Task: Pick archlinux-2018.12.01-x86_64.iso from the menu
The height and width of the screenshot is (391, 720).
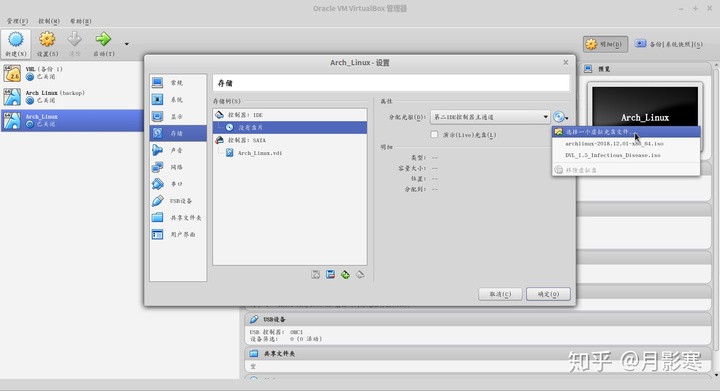Action: (626, 144)
